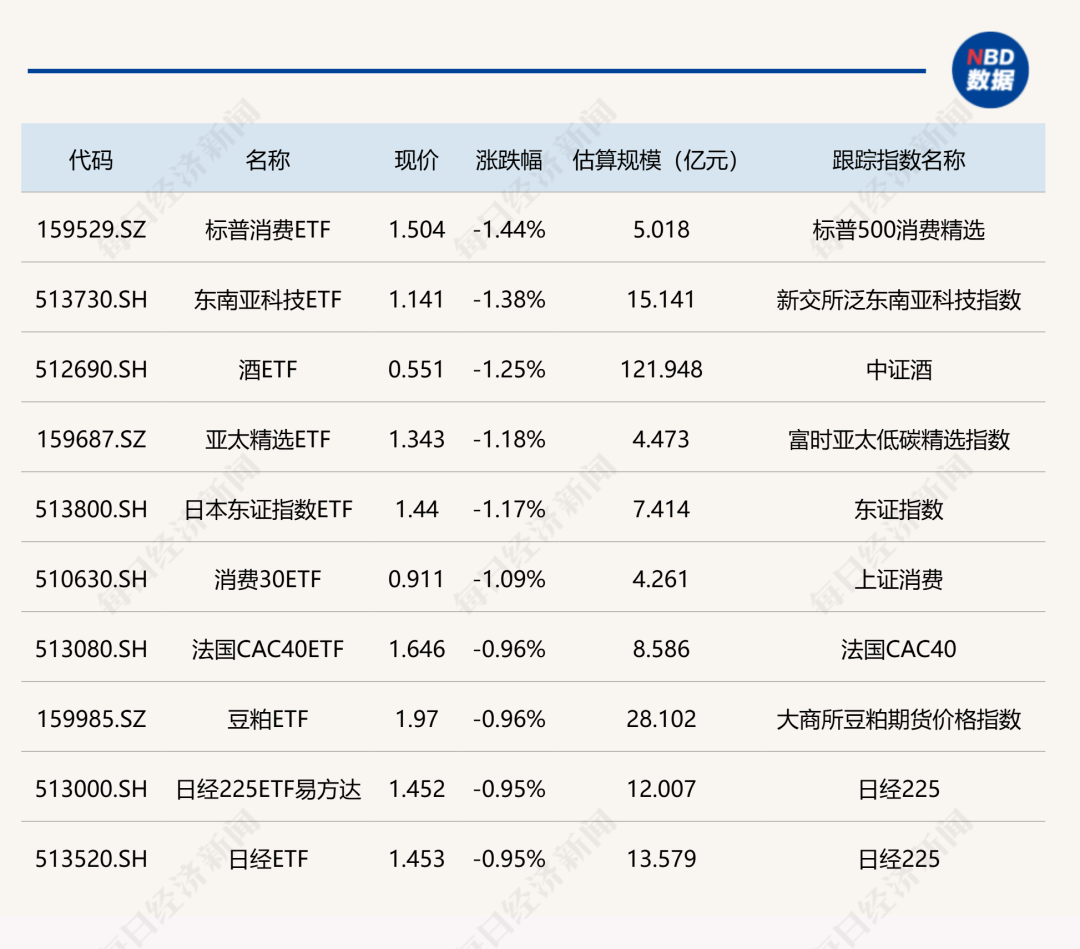Click fund code 510630.SH
Viewport: 1080px width, 949px height.
coord(91,580)
